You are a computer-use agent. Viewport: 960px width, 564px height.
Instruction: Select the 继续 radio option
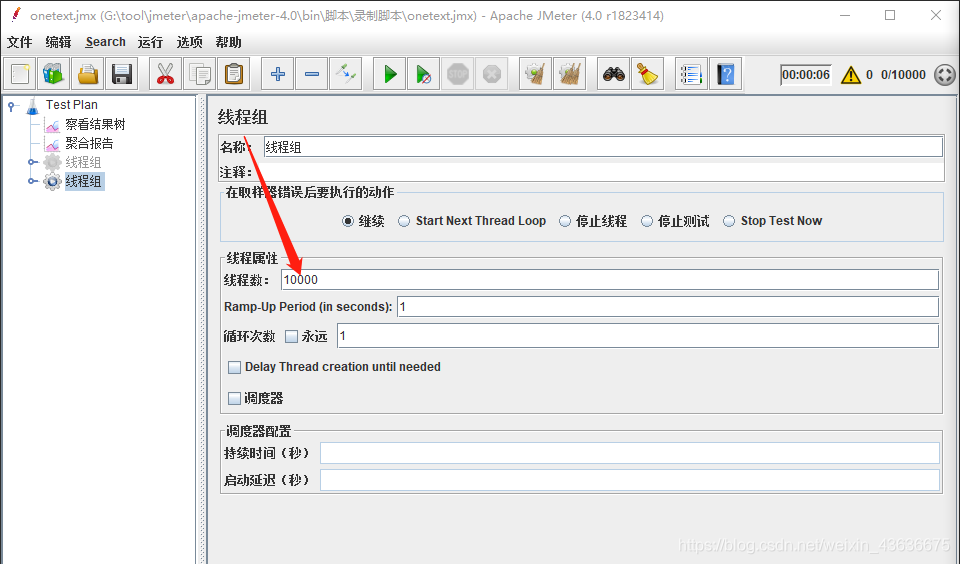pos(348,221)
